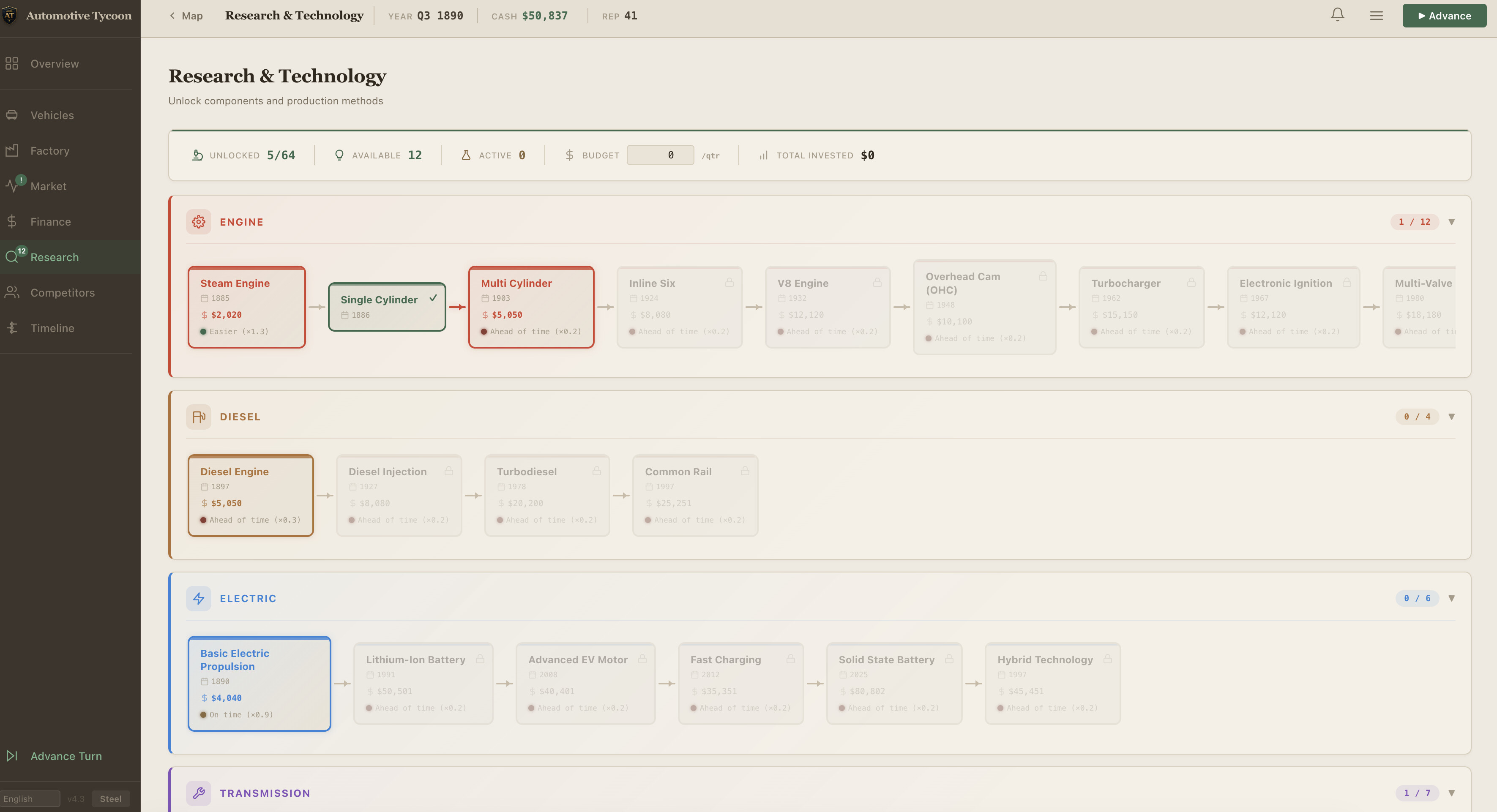Collapse the Transmission section arrow
This screenshot has width=1497, height=812.
click(1452, 793)
